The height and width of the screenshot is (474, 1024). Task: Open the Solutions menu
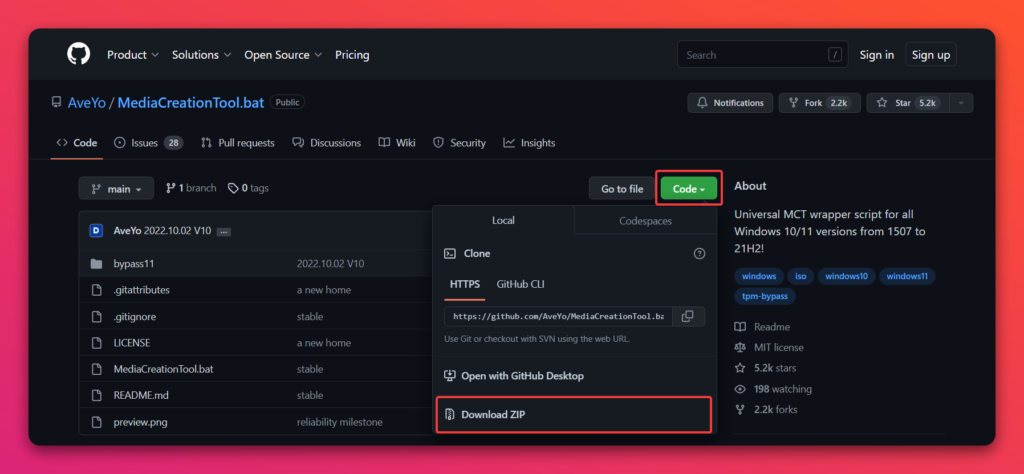(201, 55)
